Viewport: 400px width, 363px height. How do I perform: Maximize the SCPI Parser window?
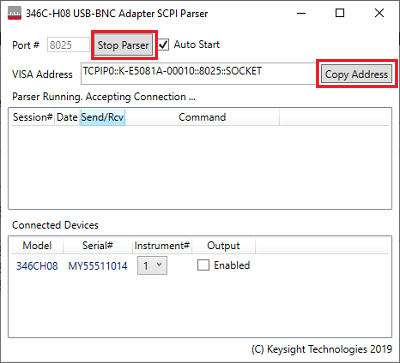pyautogui.click(x=340, y=13)
